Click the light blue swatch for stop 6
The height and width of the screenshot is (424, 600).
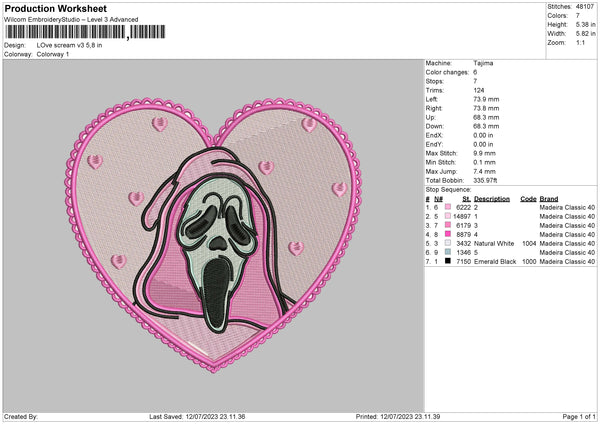448,252
